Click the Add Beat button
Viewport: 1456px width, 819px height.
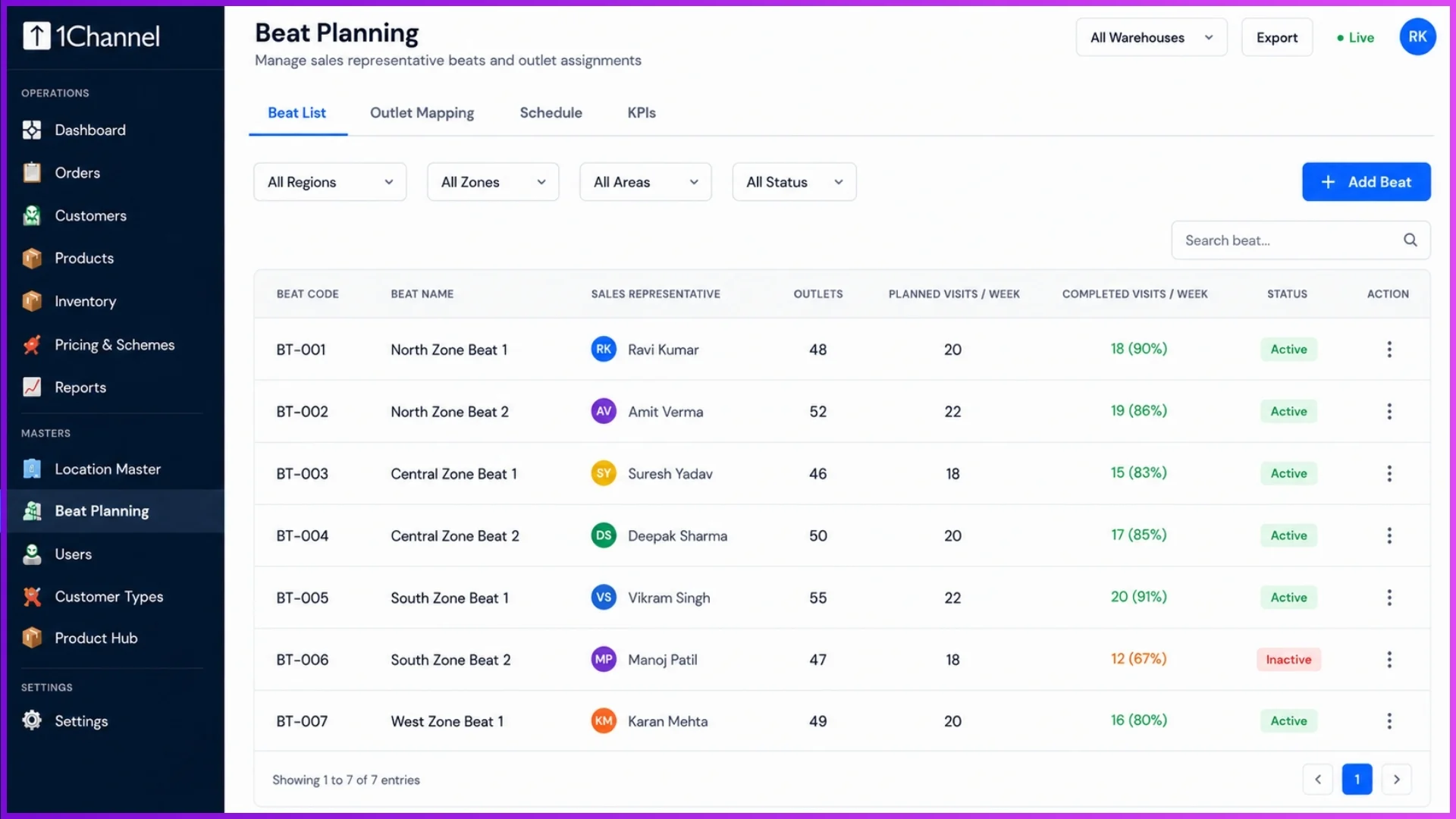(1366, 182)
